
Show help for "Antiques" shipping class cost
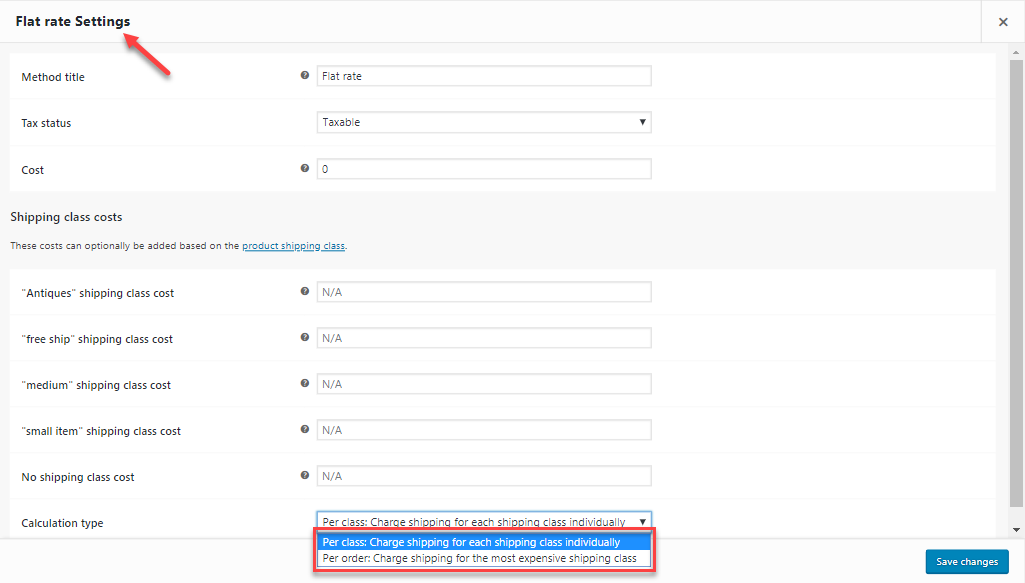[x=305, y=291]
